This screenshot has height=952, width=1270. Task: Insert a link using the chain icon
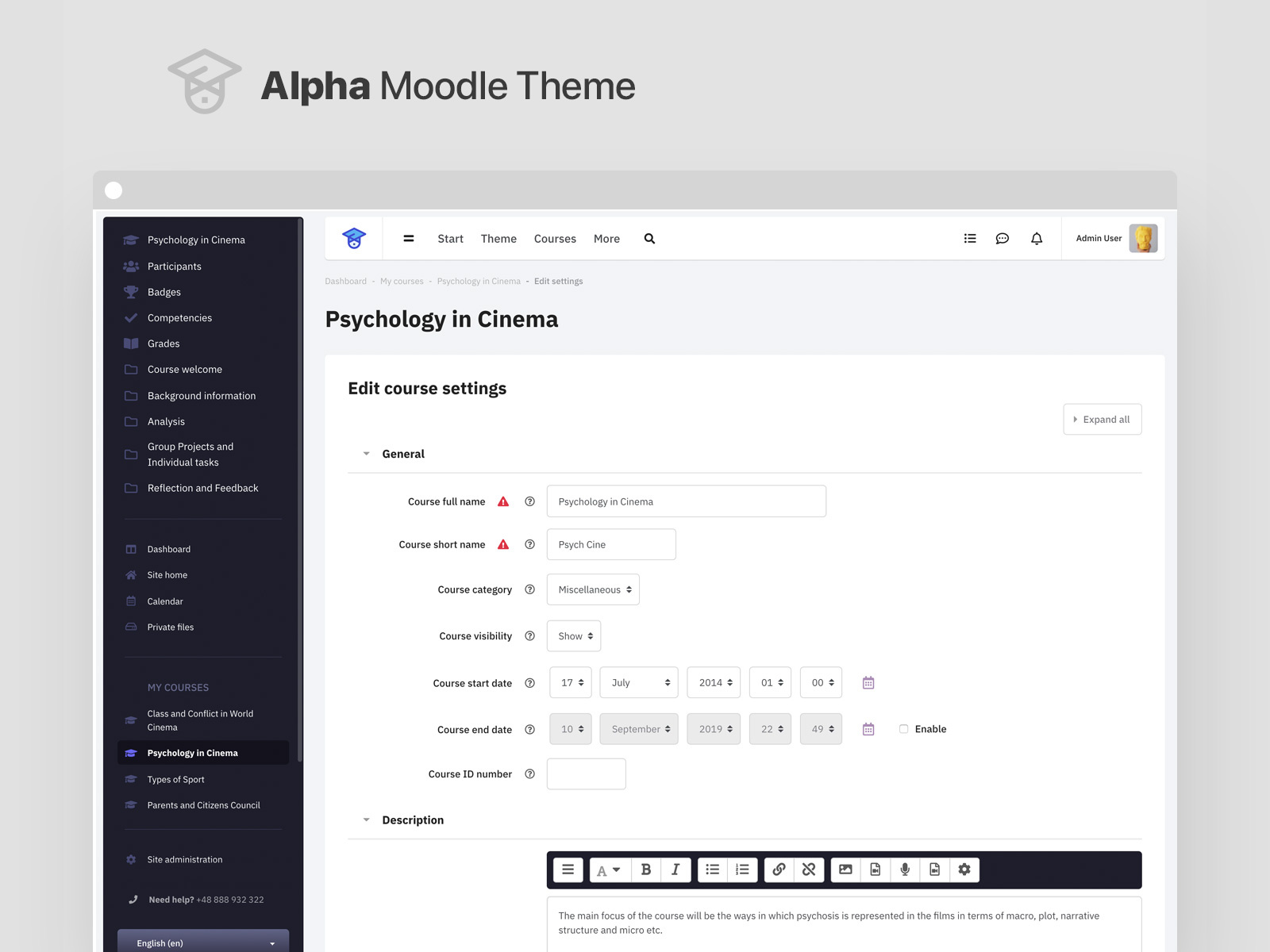tap(779, 869)
